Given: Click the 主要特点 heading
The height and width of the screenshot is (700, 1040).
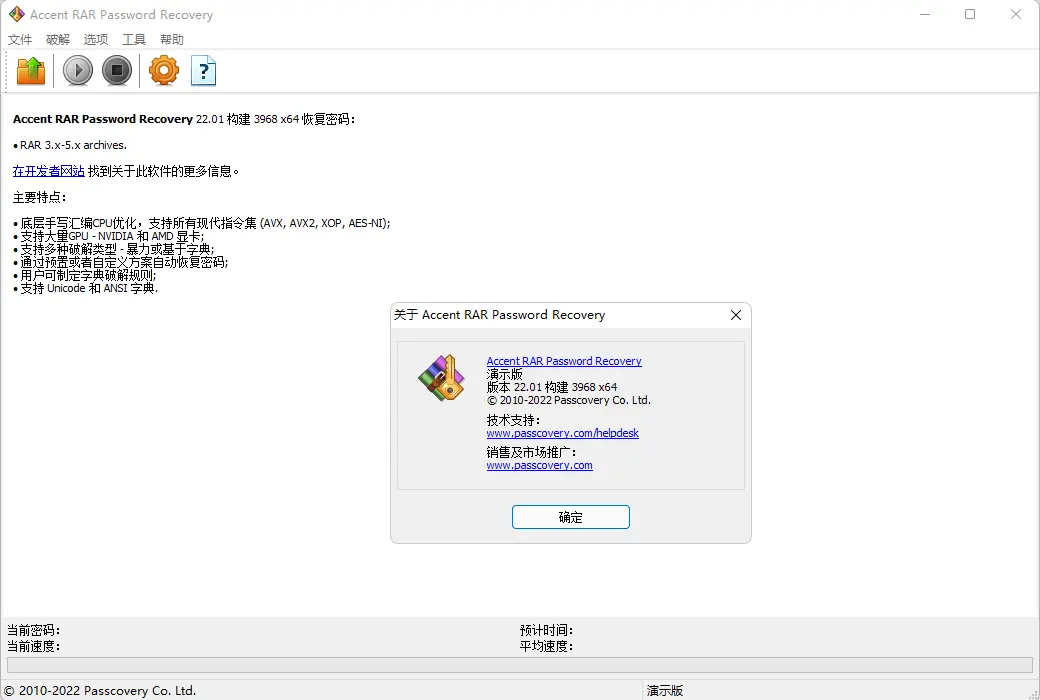Looking at the screenshot, I should (x=39, y=197).
